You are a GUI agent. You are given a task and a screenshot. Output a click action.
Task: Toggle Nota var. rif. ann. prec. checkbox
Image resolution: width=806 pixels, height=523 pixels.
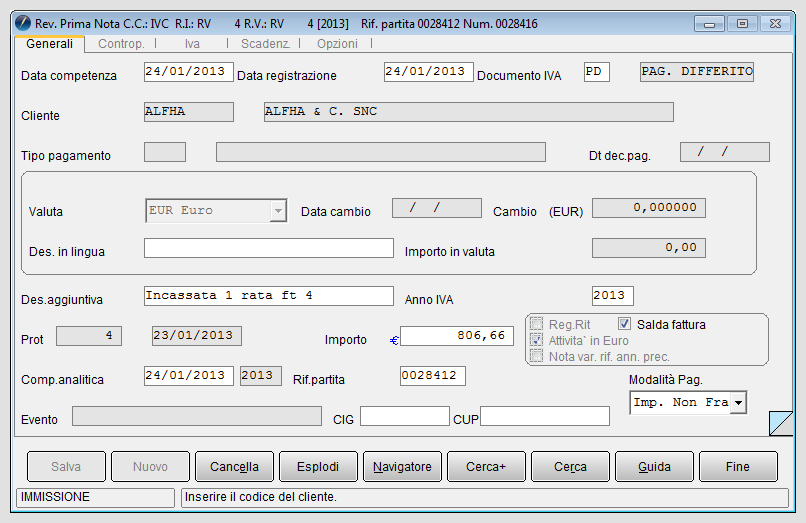pos(536,356)
